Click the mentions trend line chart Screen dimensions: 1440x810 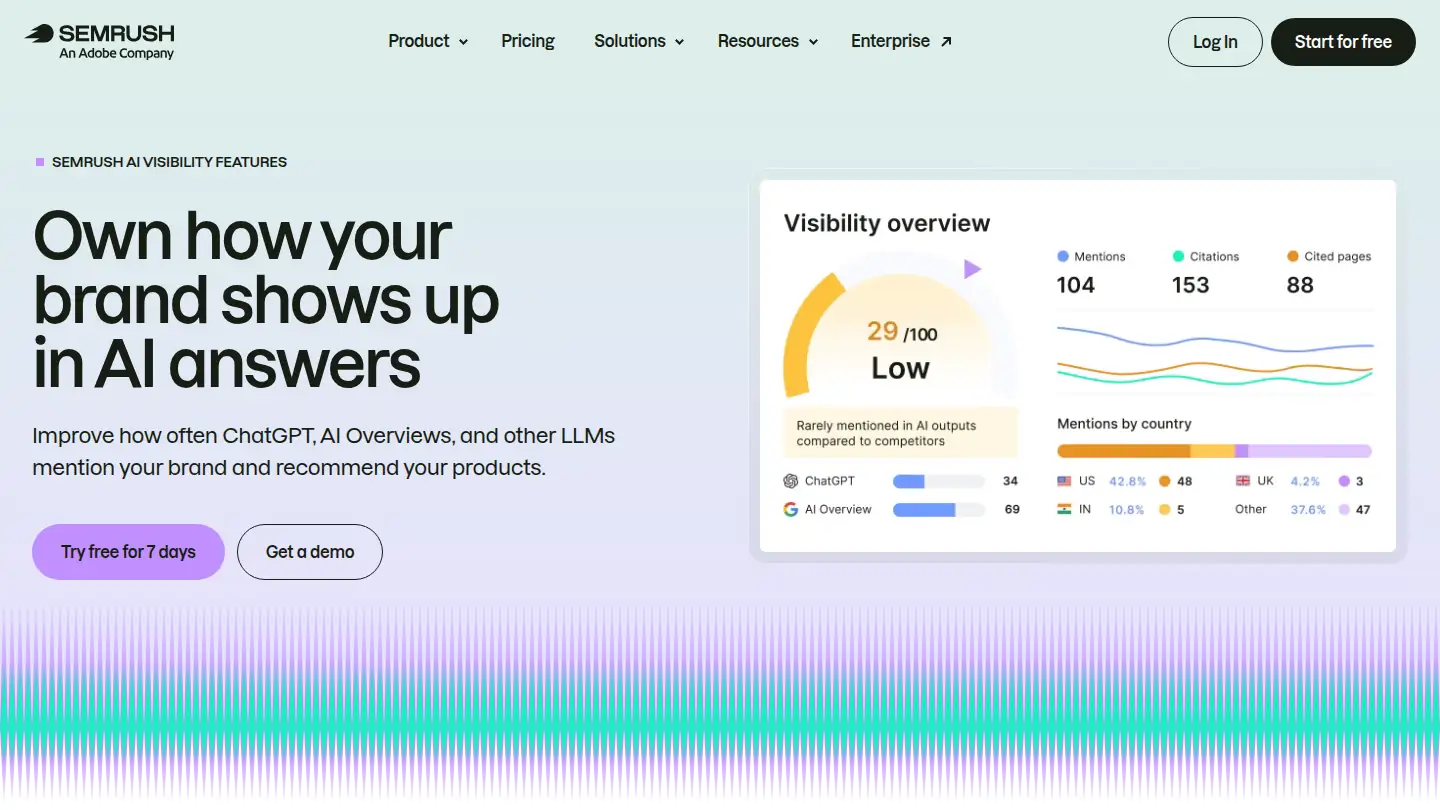point(1215,355)
